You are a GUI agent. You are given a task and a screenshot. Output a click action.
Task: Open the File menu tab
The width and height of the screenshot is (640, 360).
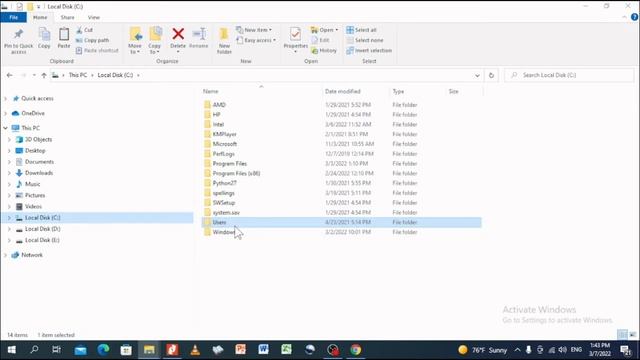point(13,17)
